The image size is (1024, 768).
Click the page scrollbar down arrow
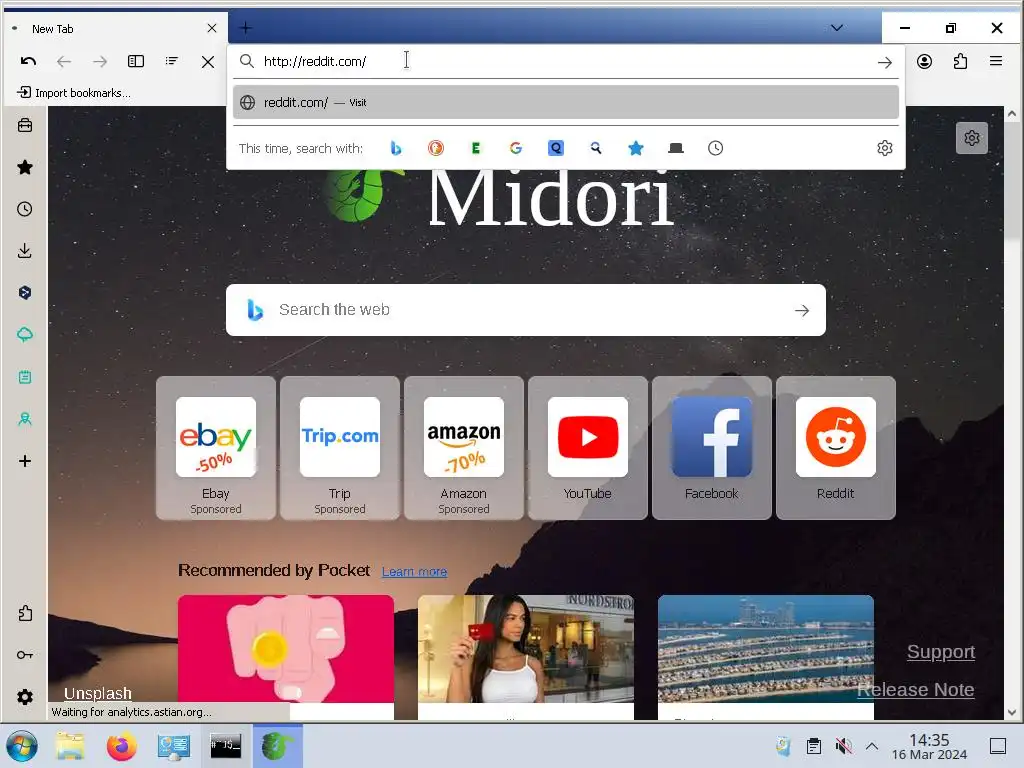coord(1012,712)
